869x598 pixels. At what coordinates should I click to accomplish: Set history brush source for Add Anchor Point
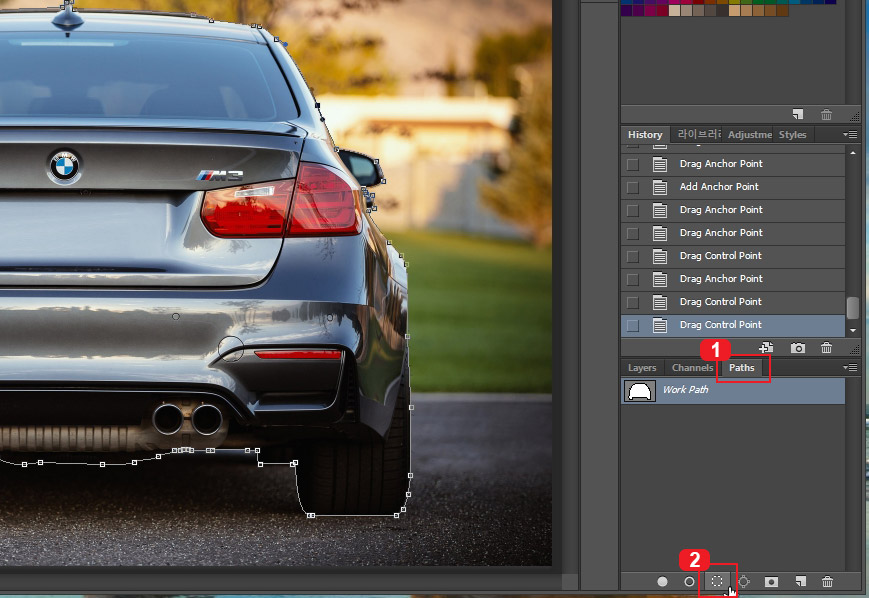click(632, 187)
